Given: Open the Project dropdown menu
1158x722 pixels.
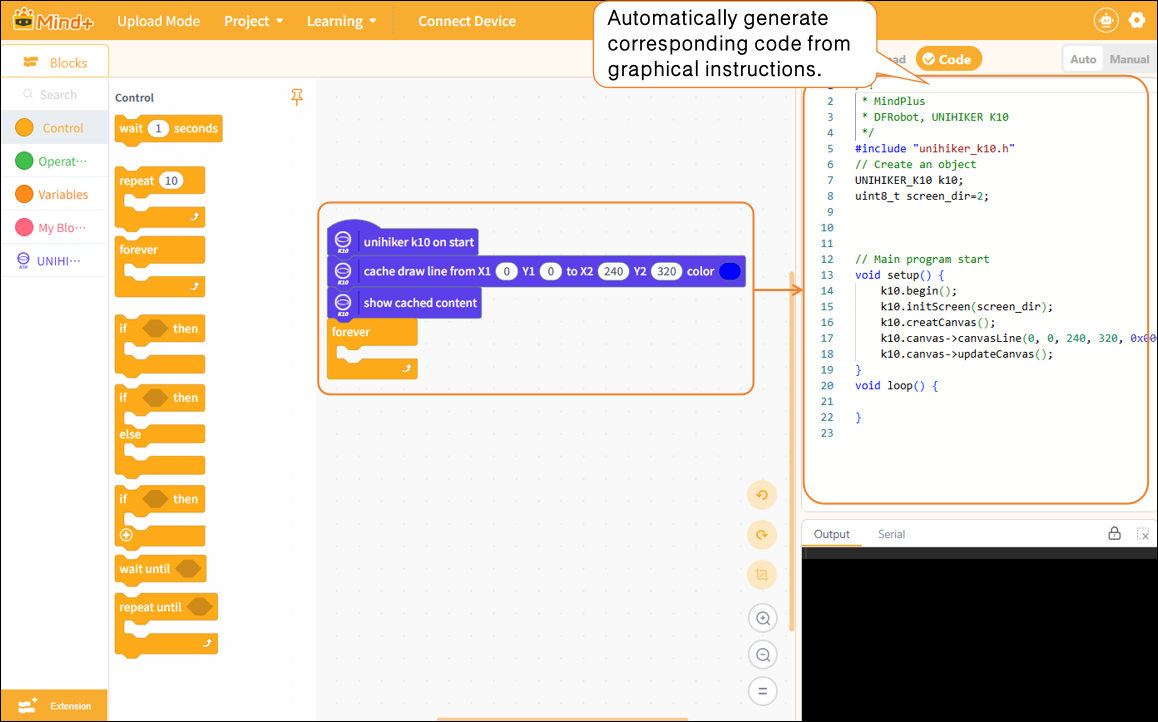Looking at the screenshot, I should tap(253, 21).
